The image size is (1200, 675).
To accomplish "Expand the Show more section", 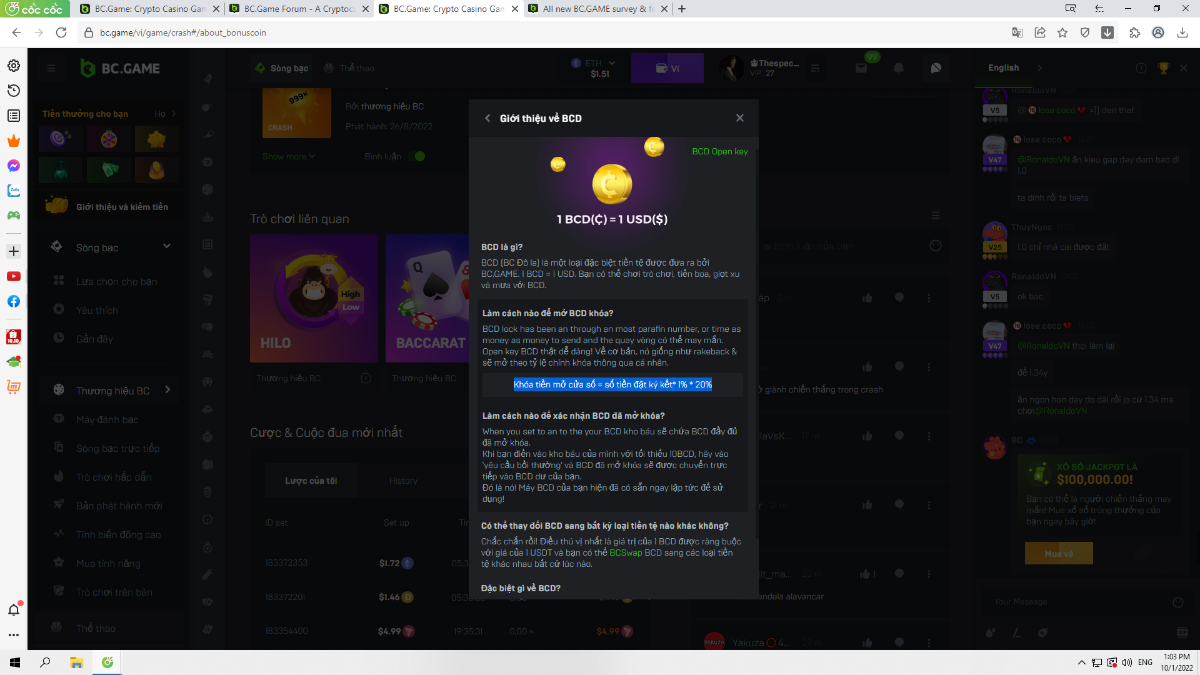I will click(x=289, y=156).
